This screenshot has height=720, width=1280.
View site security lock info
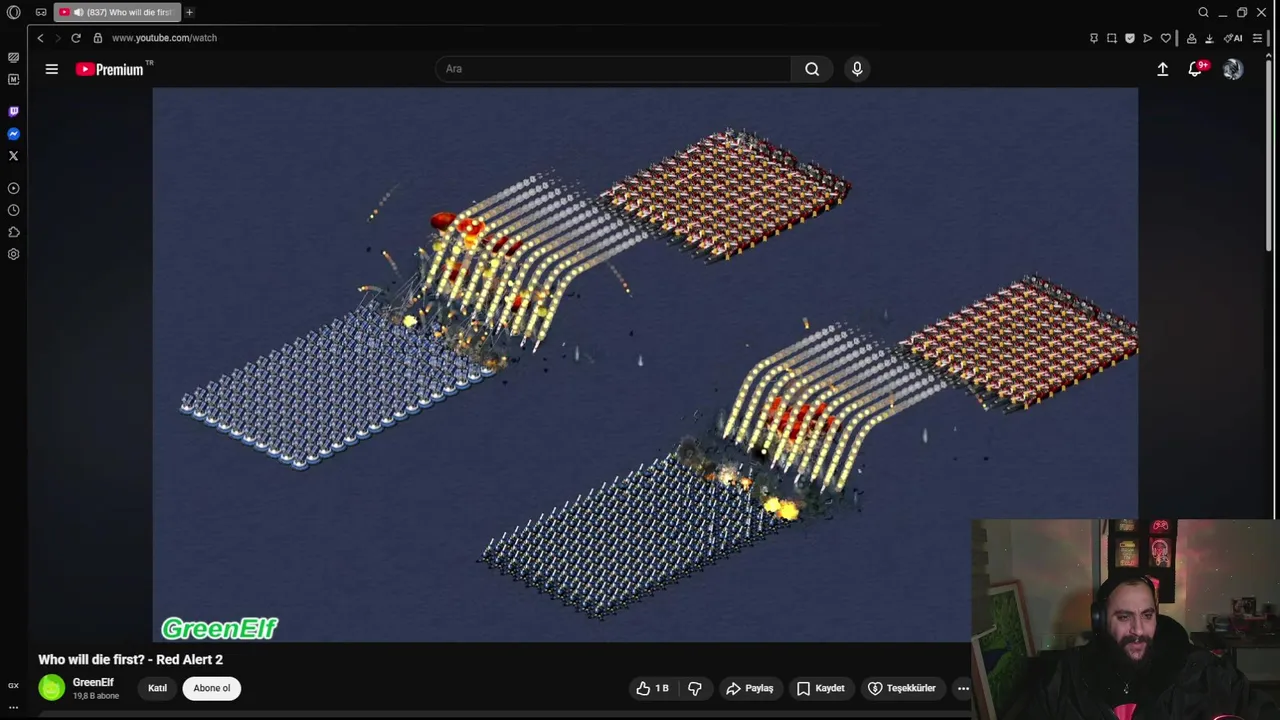coord(98,38)
